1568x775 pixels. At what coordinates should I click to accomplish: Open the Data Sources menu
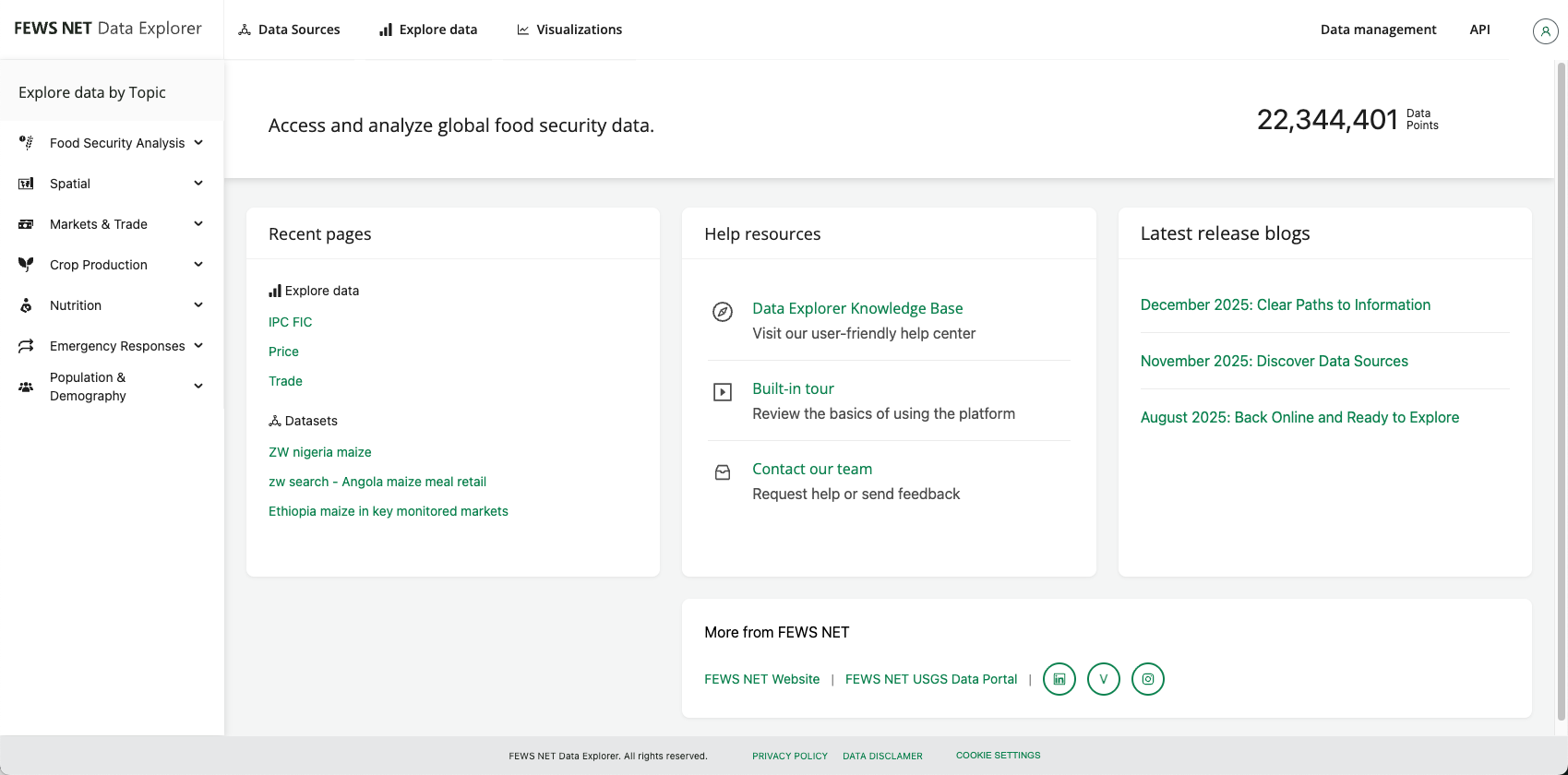point(289,30)
